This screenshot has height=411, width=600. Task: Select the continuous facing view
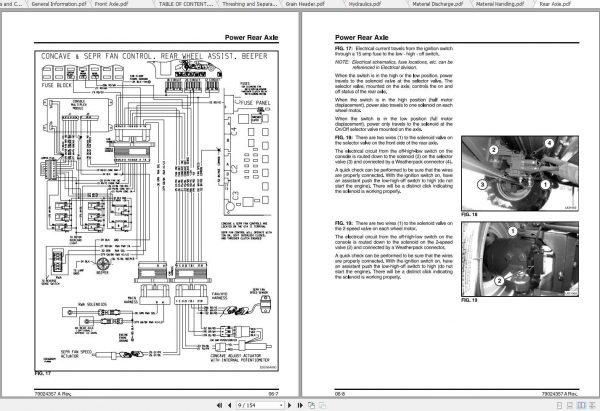(593, 405)
